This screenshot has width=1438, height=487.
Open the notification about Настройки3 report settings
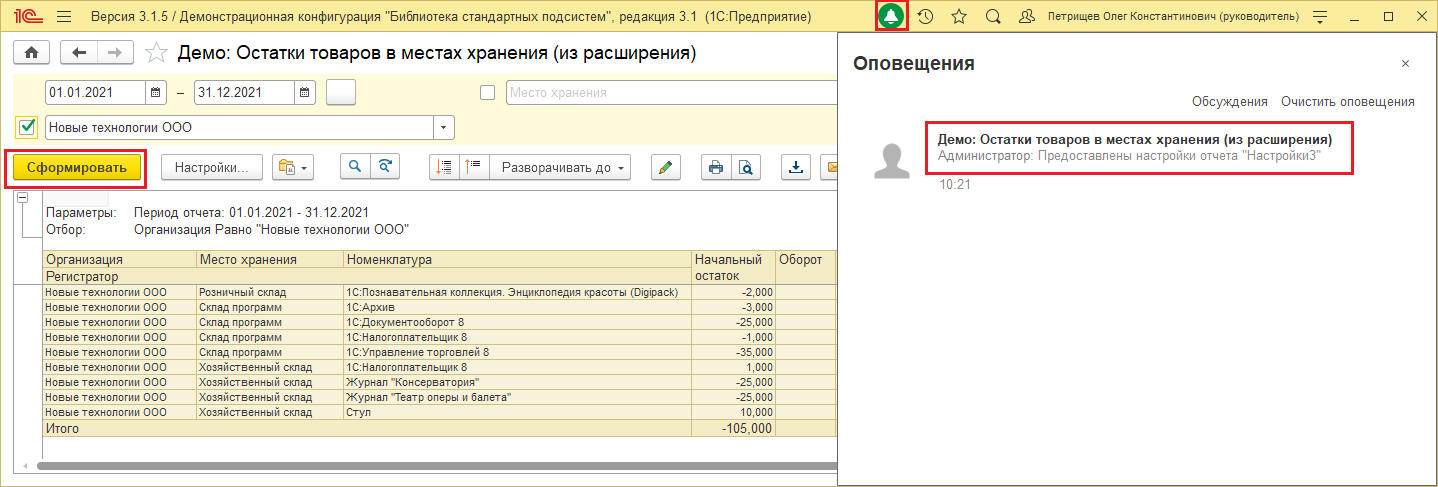1142,148
